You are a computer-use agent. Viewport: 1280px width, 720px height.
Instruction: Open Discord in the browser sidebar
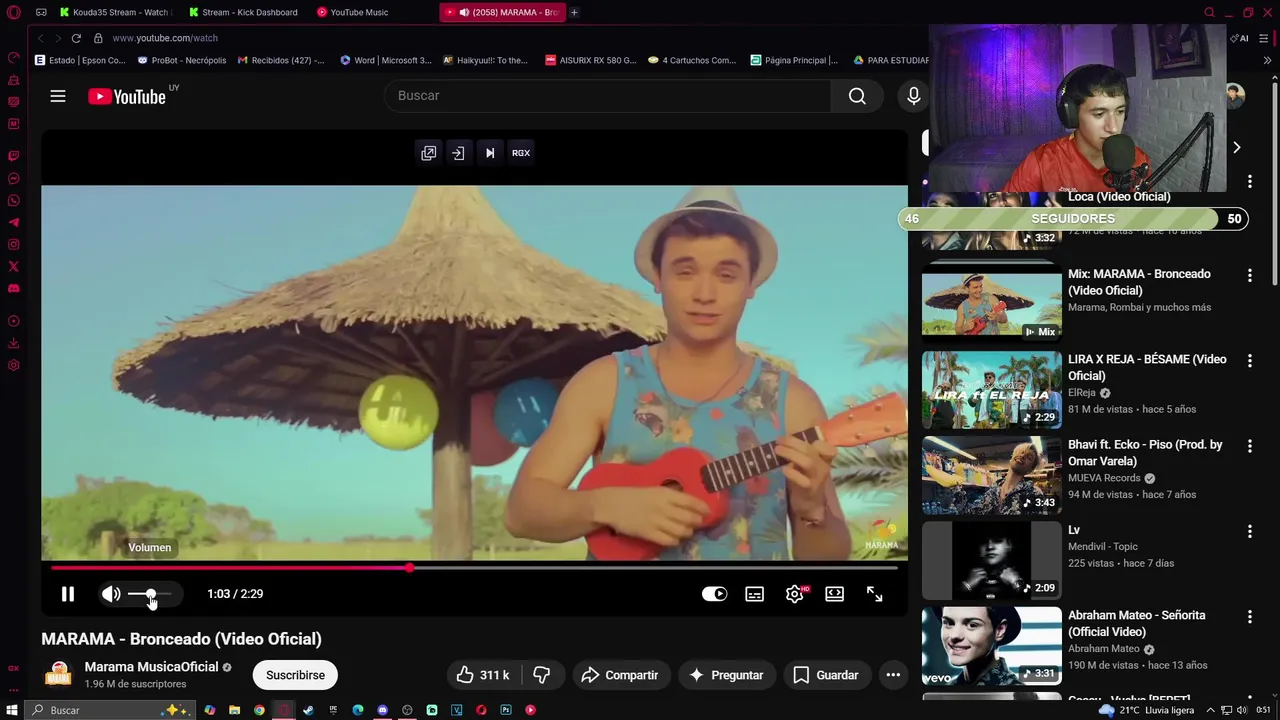tap(14, 289)
